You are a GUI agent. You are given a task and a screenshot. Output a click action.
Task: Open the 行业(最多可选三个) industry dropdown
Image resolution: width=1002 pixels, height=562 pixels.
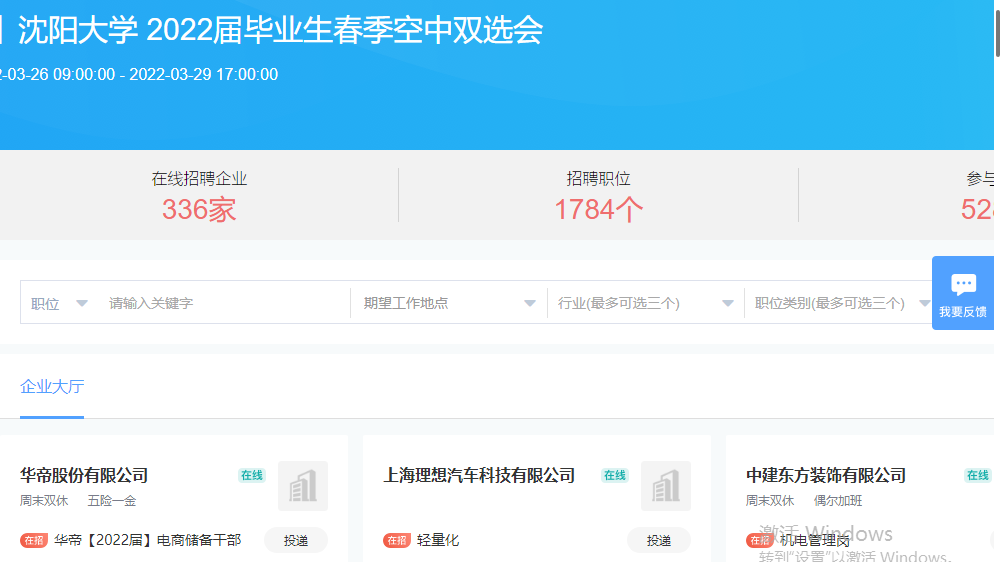[645, 303]
